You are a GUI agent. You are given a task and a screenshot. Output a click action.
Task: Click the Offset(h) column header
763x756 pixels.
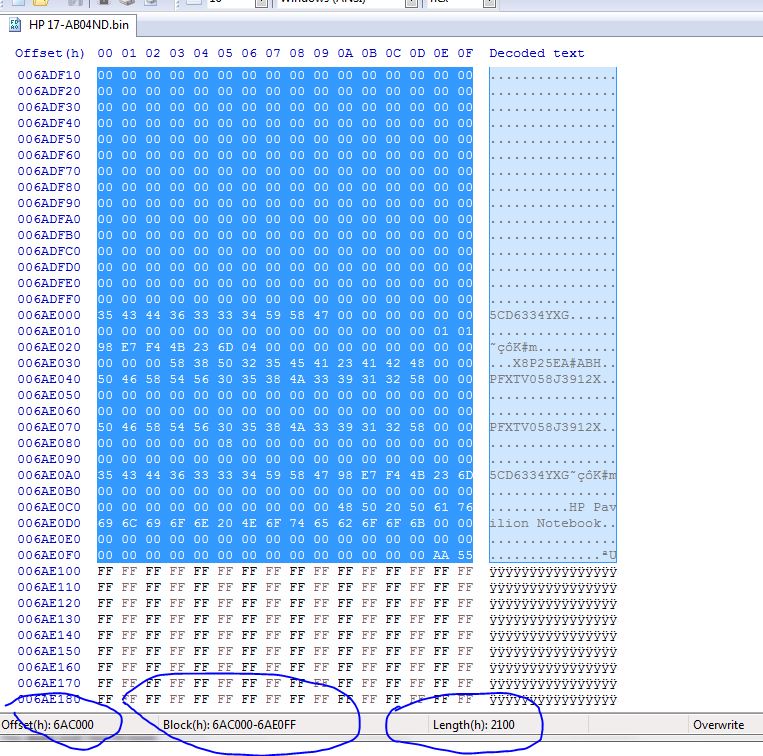click(x=50, y=53)
